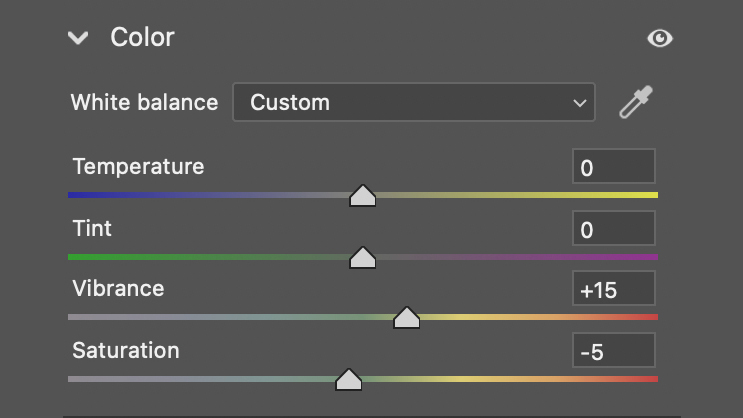Image resolution: width=743 pixels, height=418 pixels.
Task: Click the Temperature slider handle
Action: pyautogui.click(x=362, y=196)
